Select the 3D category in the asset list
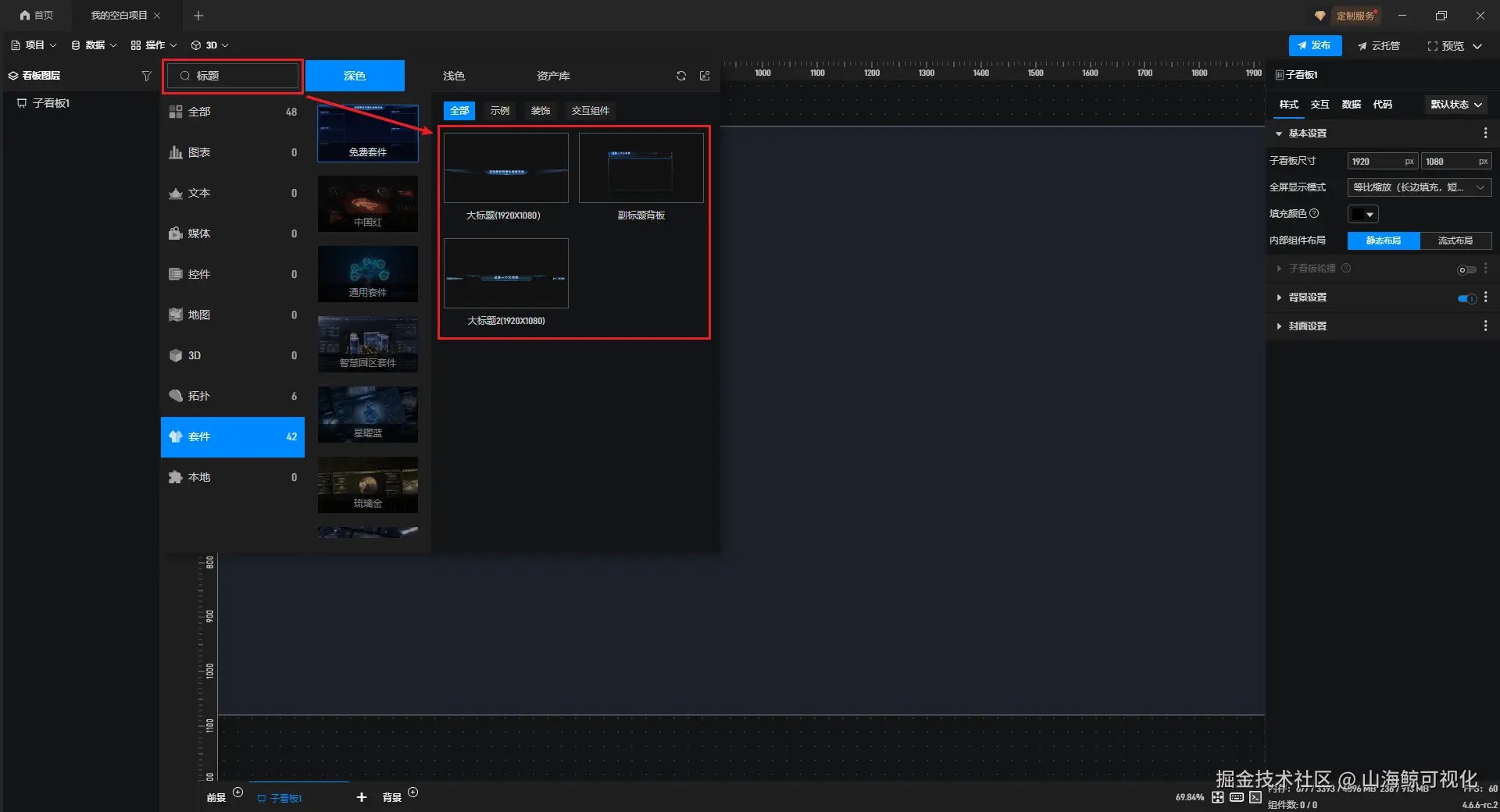The image size is (1500, 812). (233, 355)
